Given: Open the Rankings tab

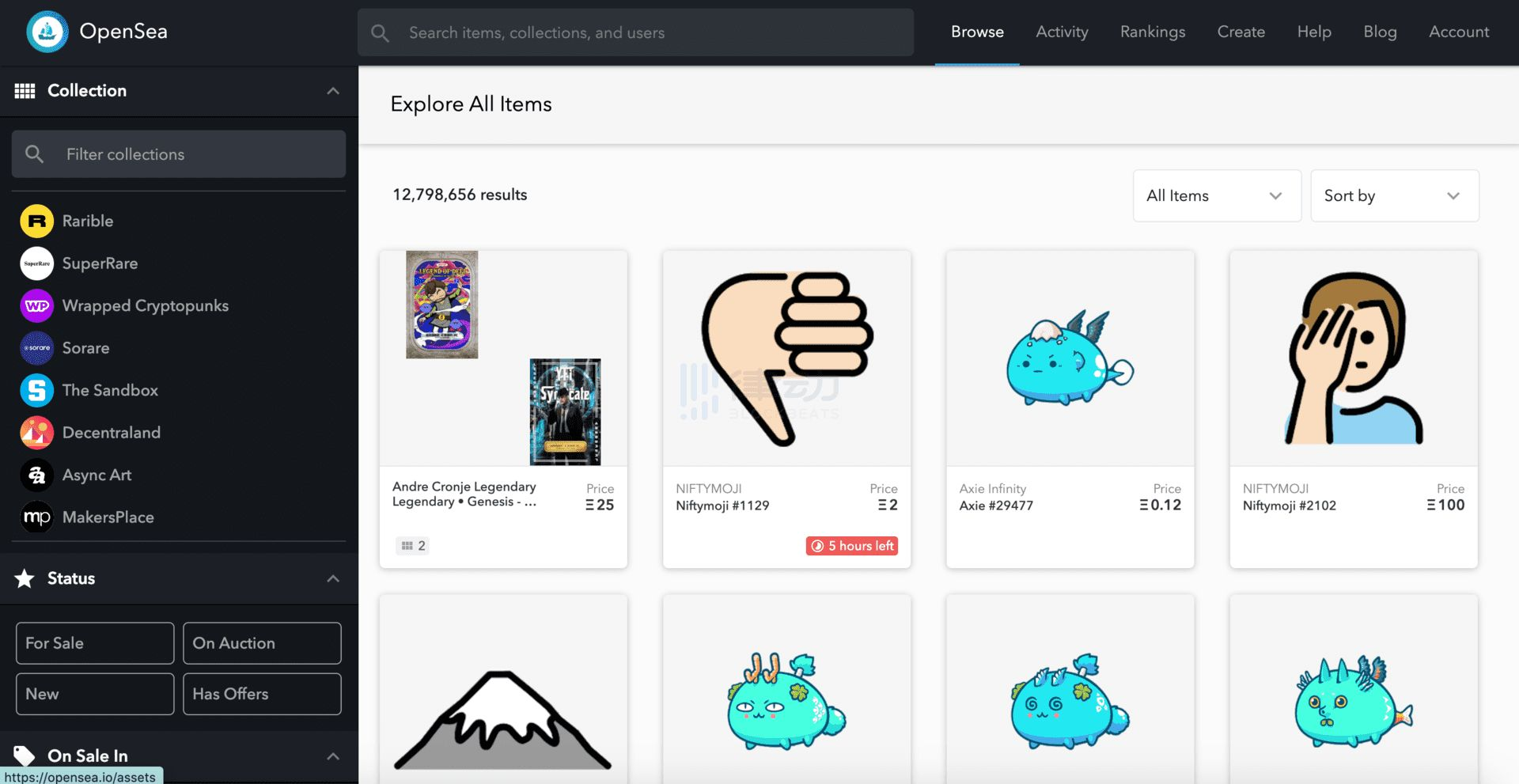Looking at the screenshot, I should point(1153,32).
